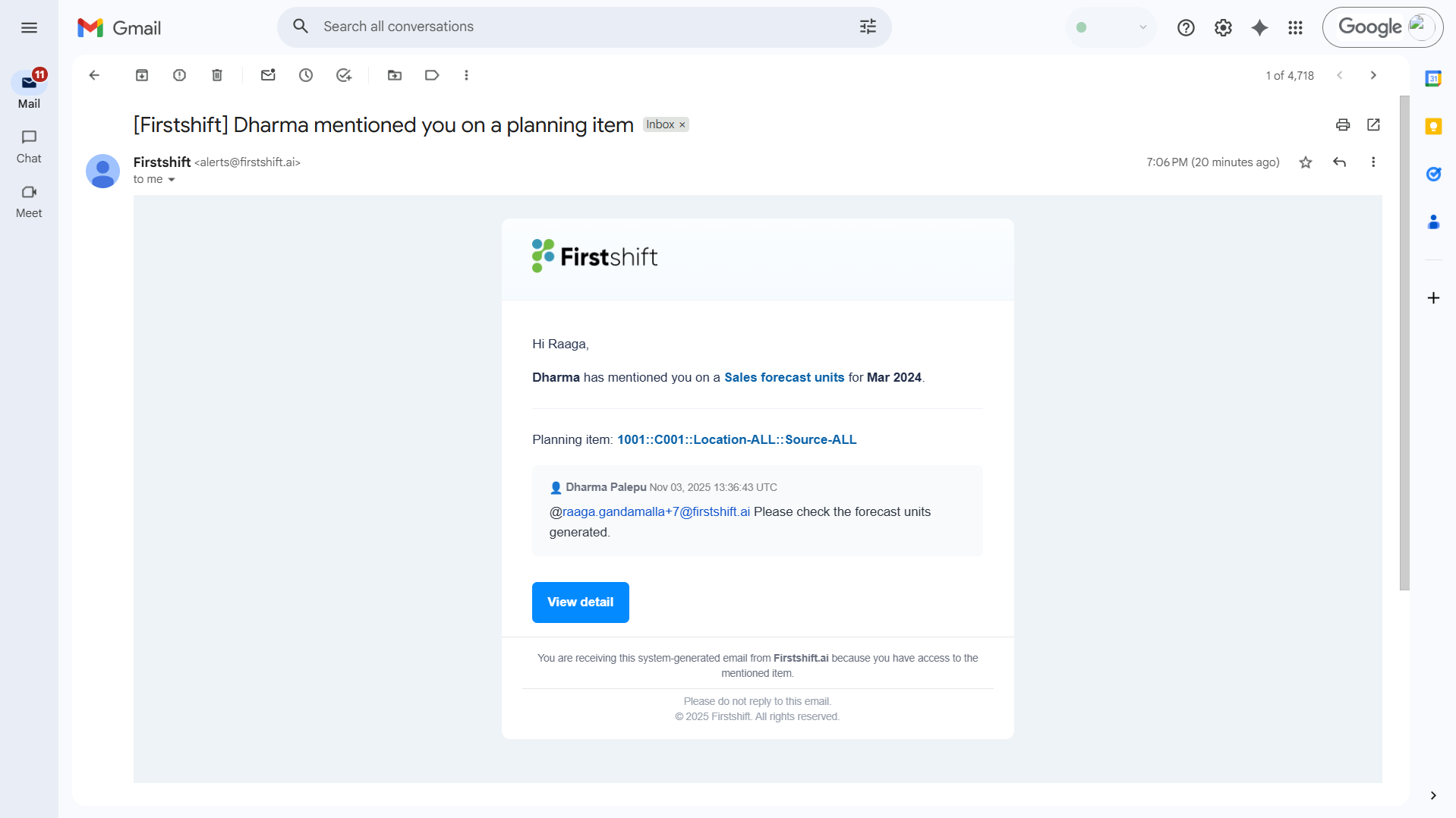Expand recipient details next to 'to me'
Viewport: 1456px width, 818px height.
(x=172, y=180)
